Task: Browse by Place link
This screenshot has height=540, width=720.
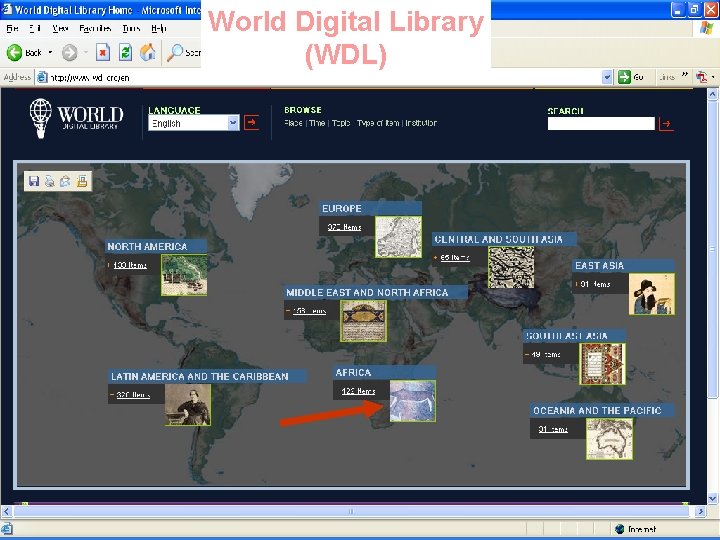Action: point(293,123)
